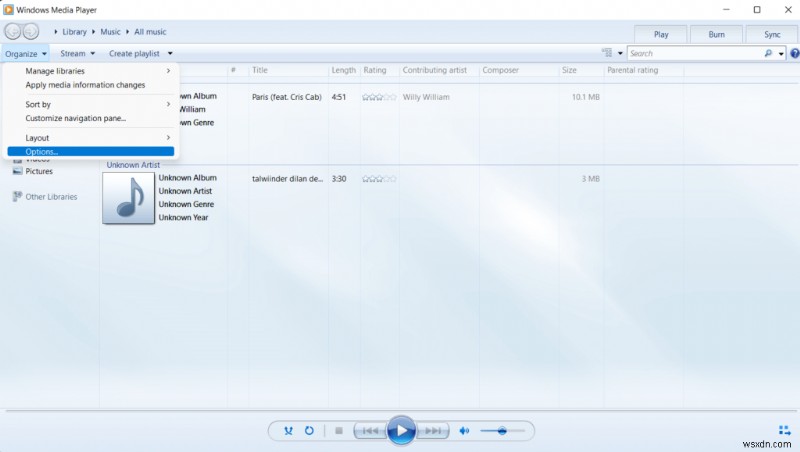The width and height of the screenshot is (800, 452).
Task: Click the Stop playback icon
Action: point(338,431)
